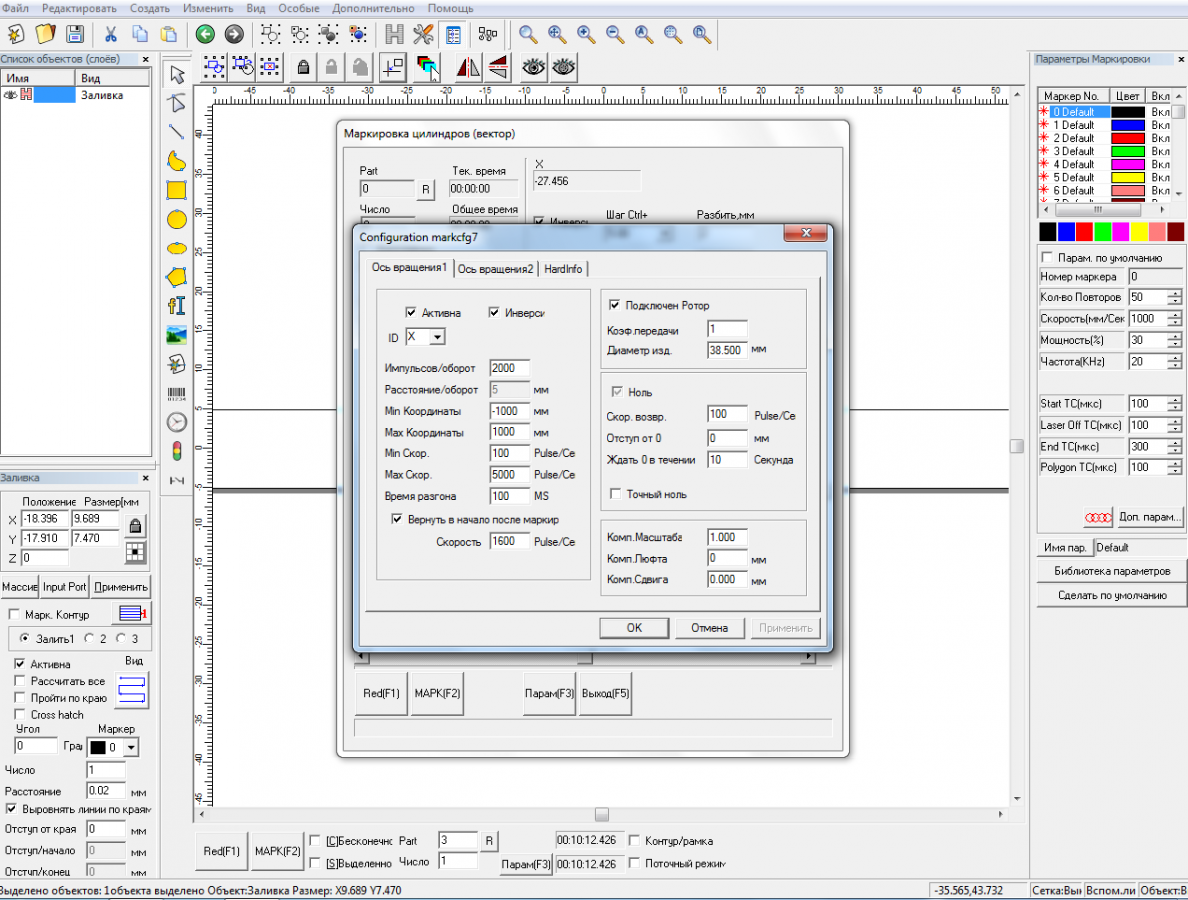
Task: Open the axis ID dropdown
Action: (x=437, y=338)
